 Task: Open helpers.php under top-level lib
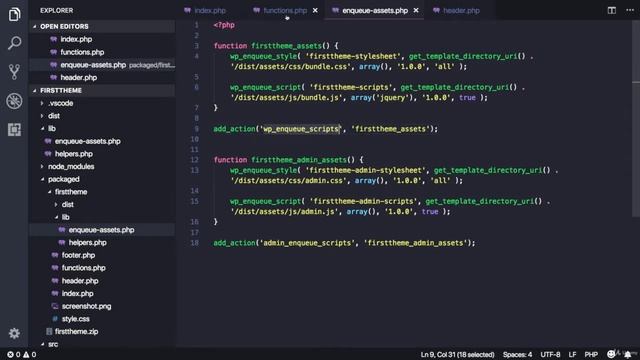[x=74, y=154]
